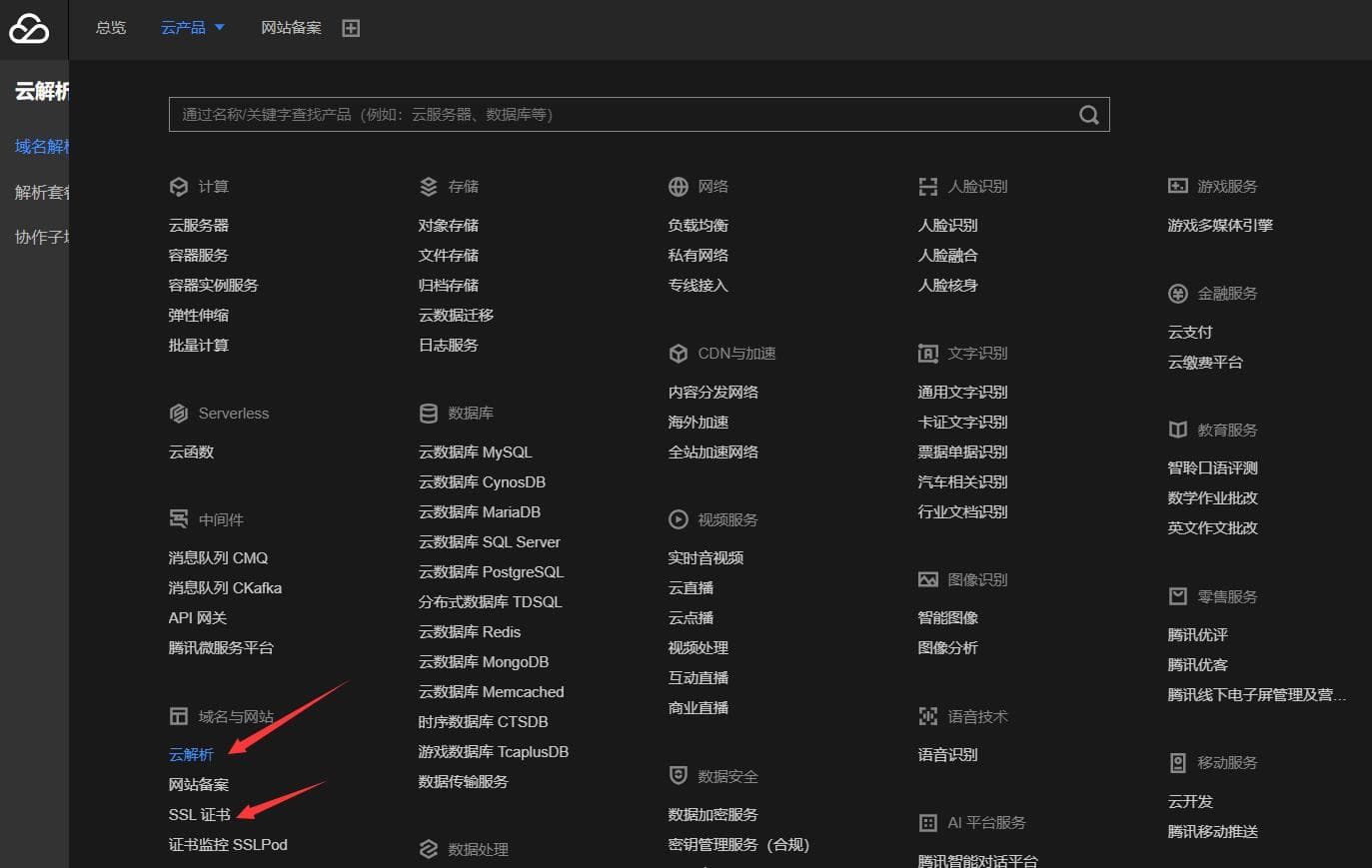Open the 通用文字识别 link
The image size is (1372, 868).
point(963,393)
